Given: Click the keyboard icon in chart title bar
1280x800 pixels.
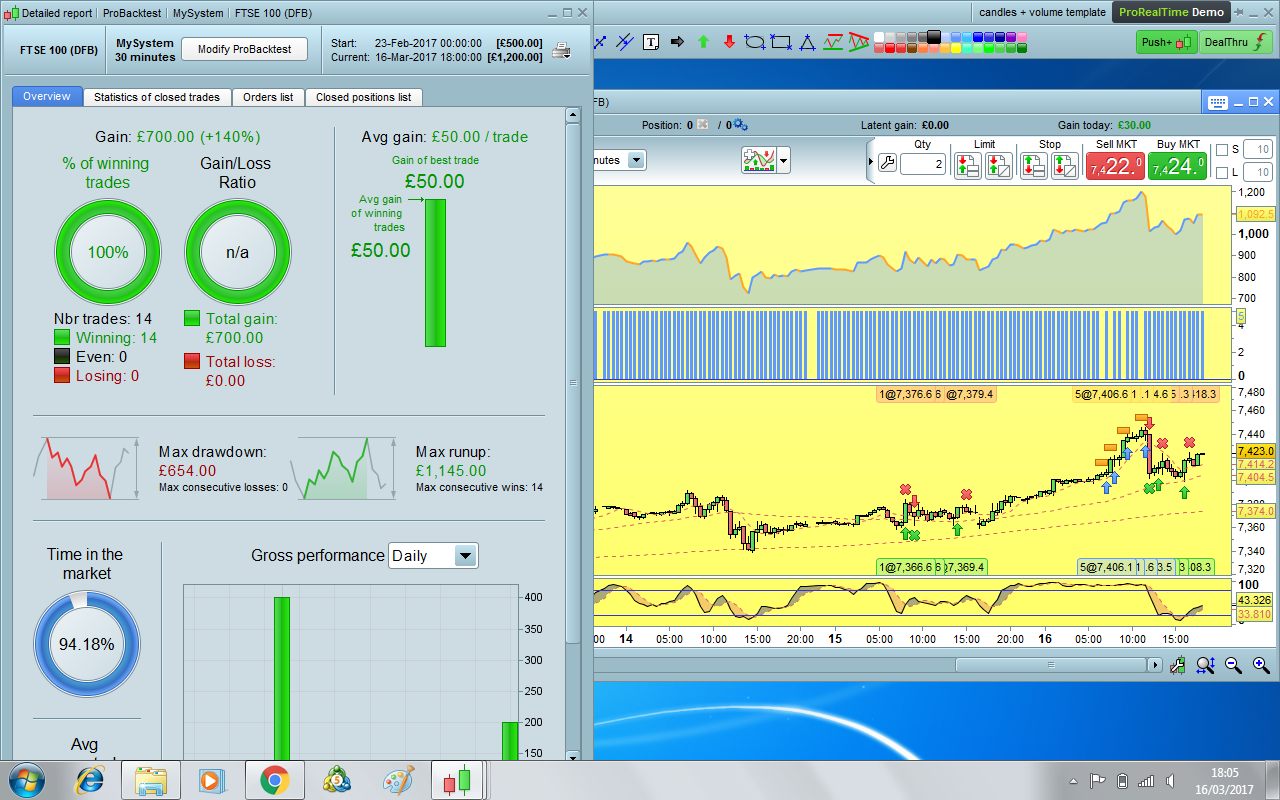Looking at the screenshot, I should (1218, 102).
